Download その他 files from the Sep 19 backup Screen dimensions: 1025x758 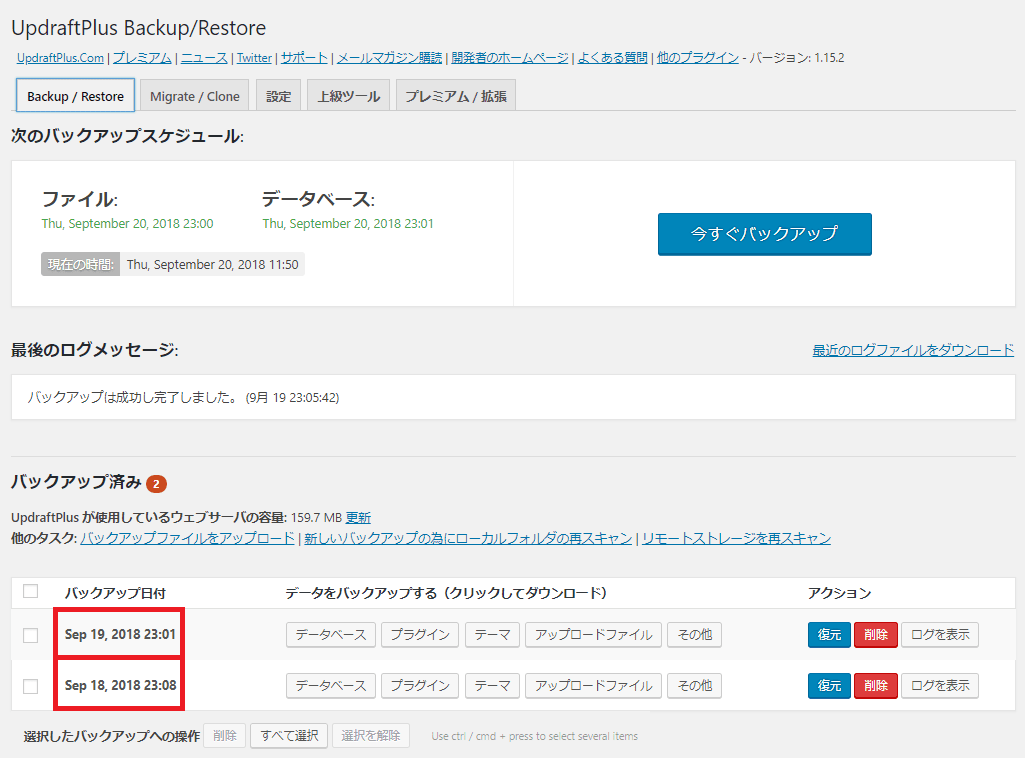click(694, 634)
